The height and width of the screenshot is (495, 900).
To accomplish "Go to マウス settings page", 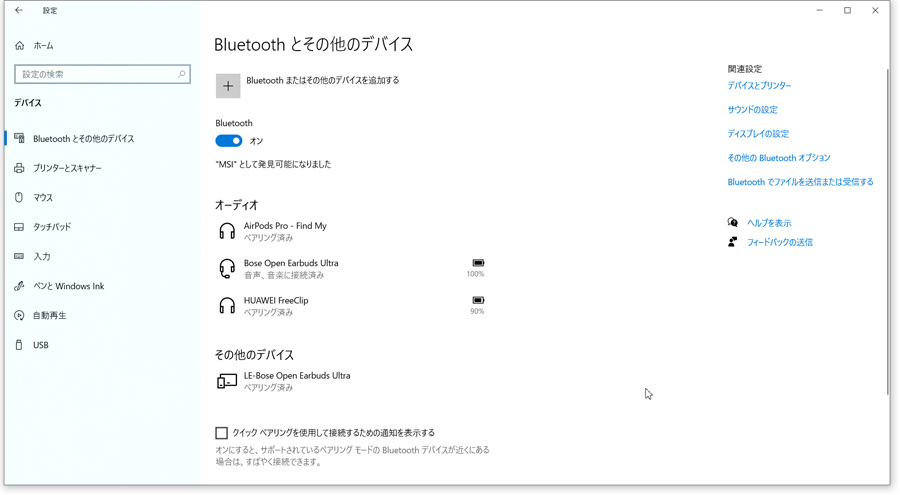I will (x=43, y=198).
